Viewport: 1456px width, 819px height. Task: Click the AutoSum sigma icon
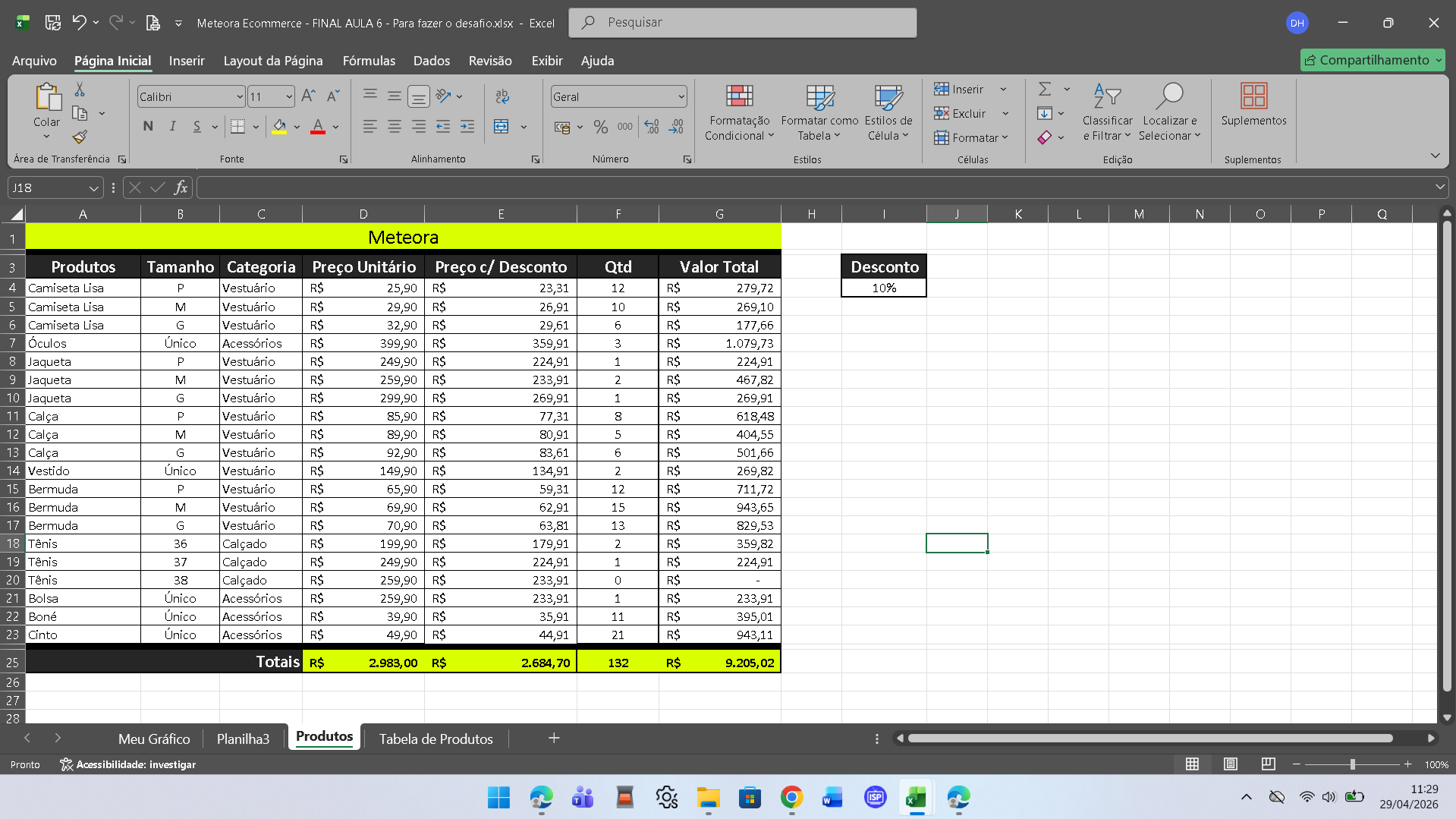tap(1045, 90)
